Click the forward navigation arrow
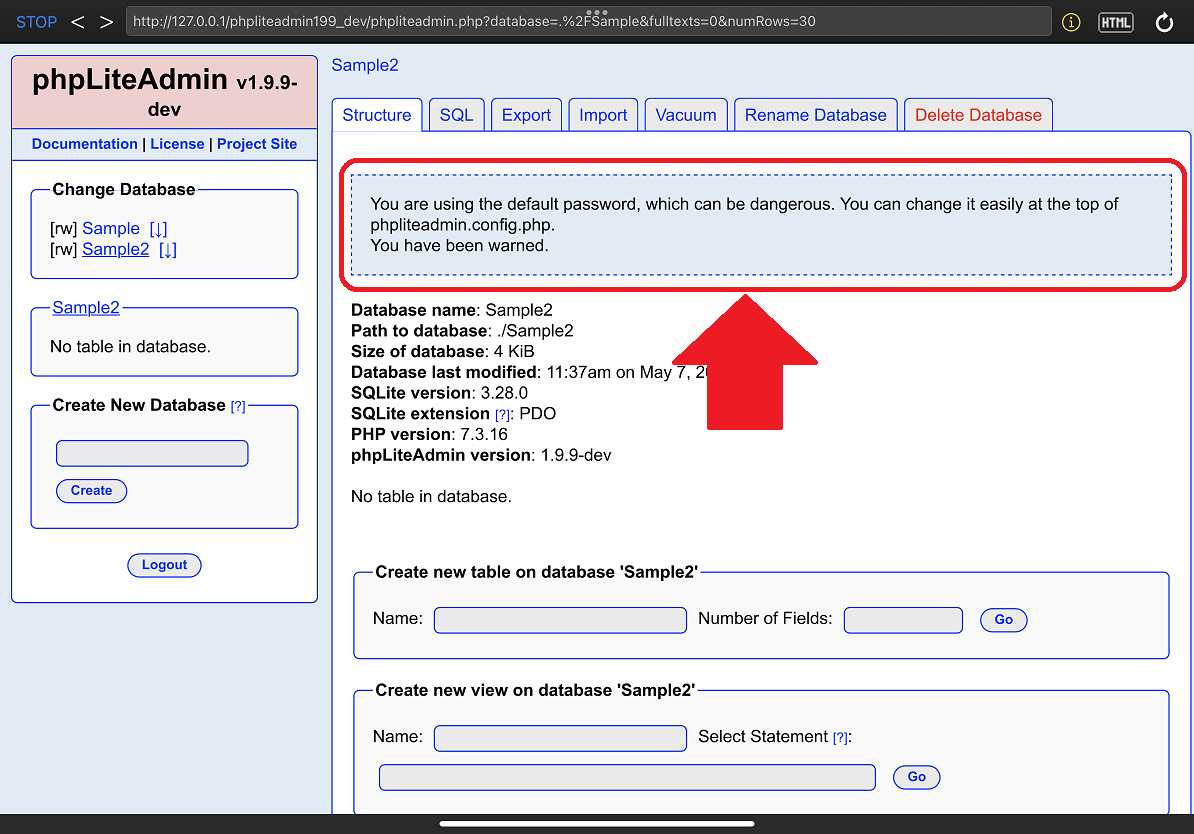This screenshot has width=1194, height=834. point(107,22)
